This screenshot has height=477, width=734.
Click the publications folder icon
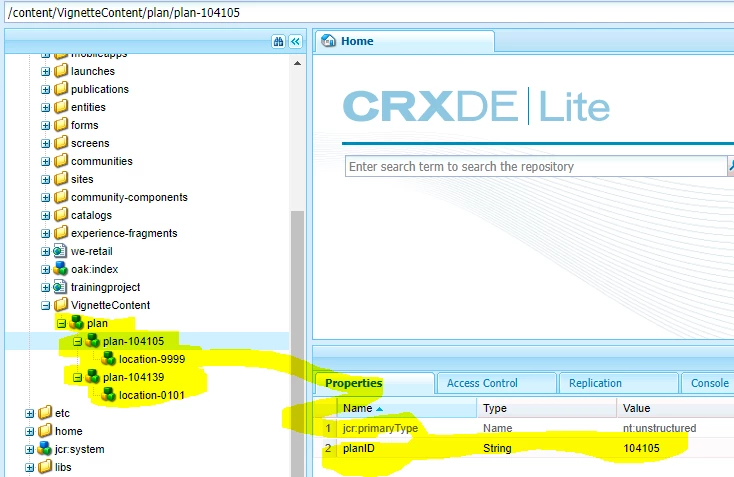pos(61,88)
